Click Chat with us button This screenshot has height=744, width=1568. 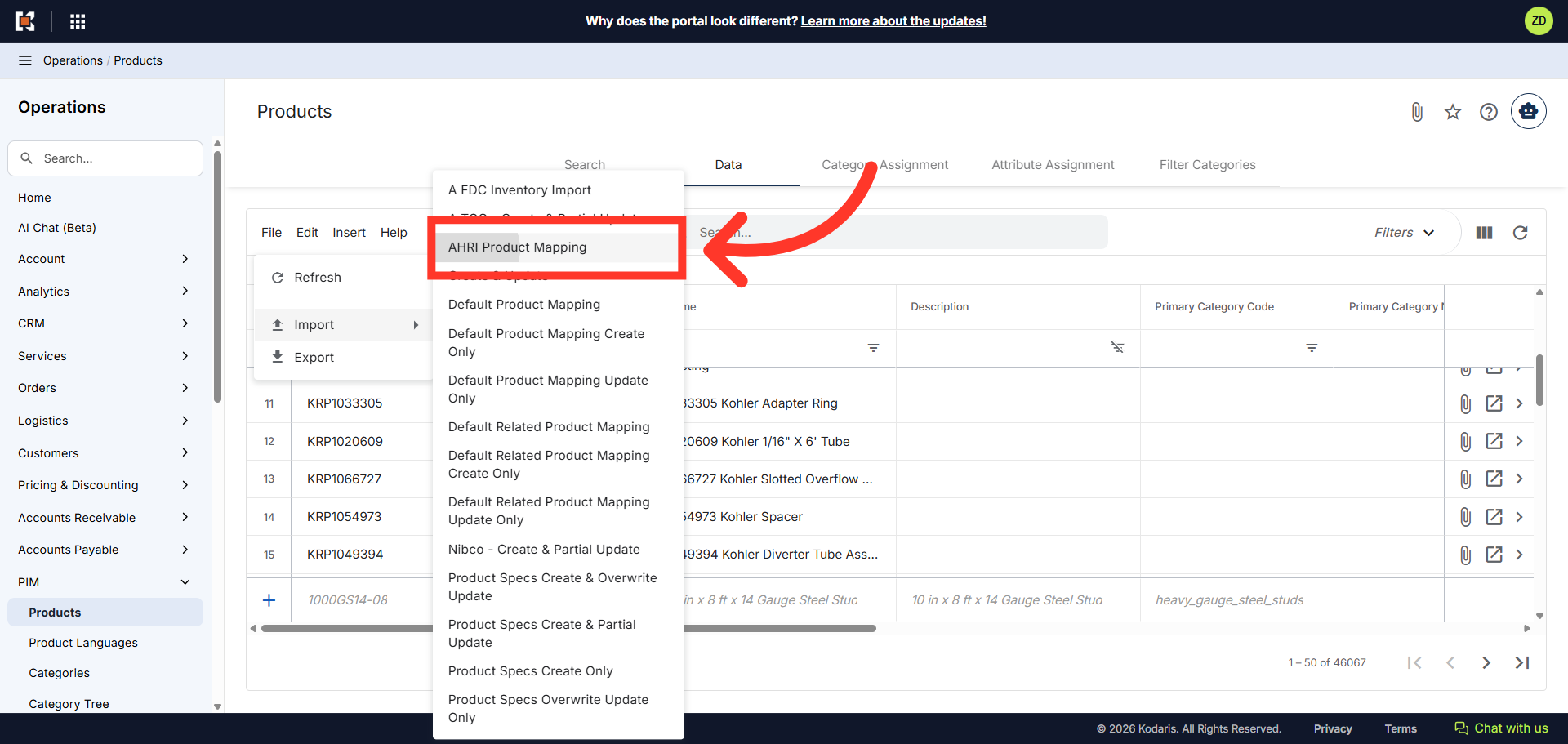pos(1501,728)
